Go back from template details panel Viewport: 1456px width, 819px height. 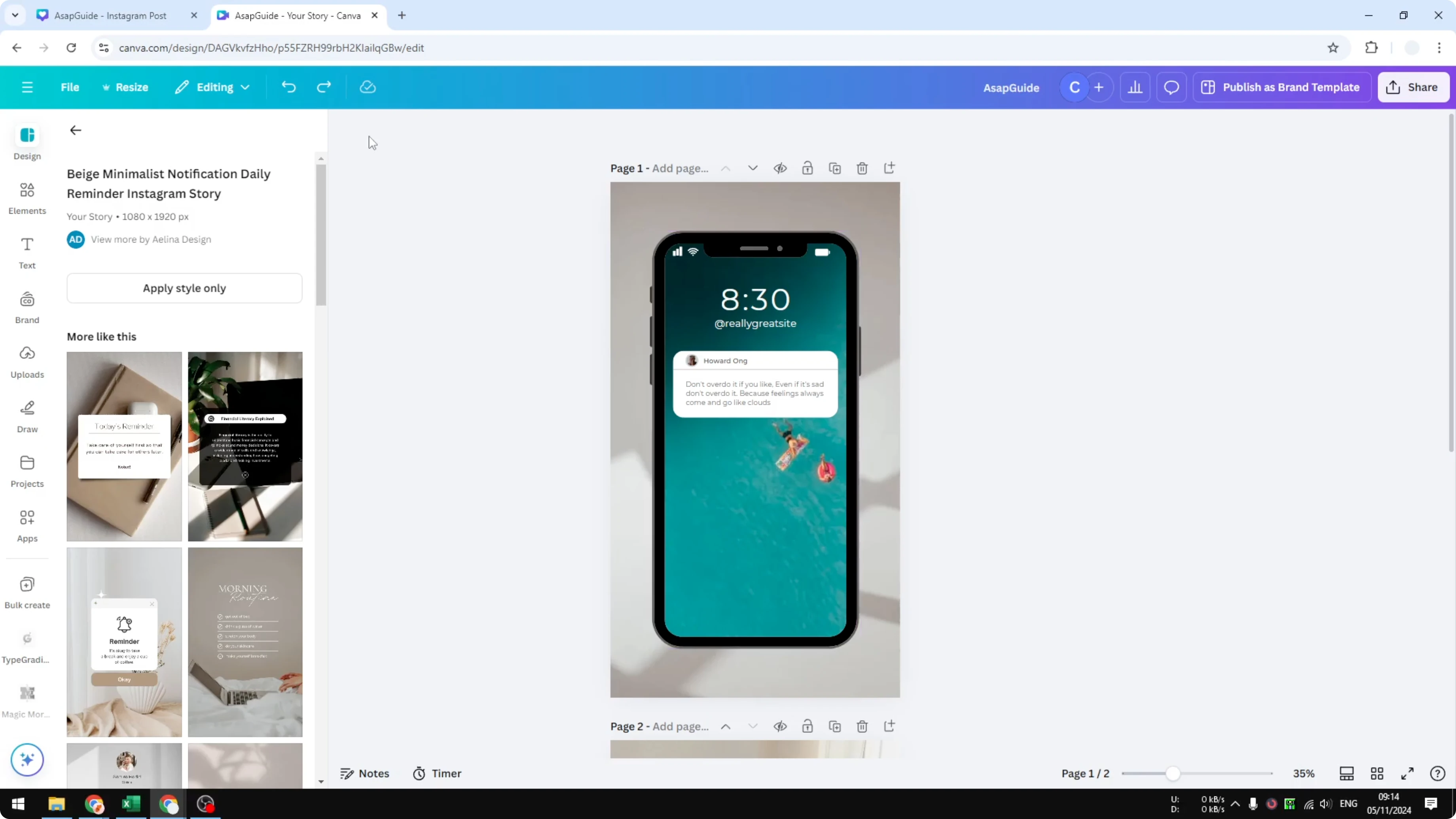click(x=75, y=131)
